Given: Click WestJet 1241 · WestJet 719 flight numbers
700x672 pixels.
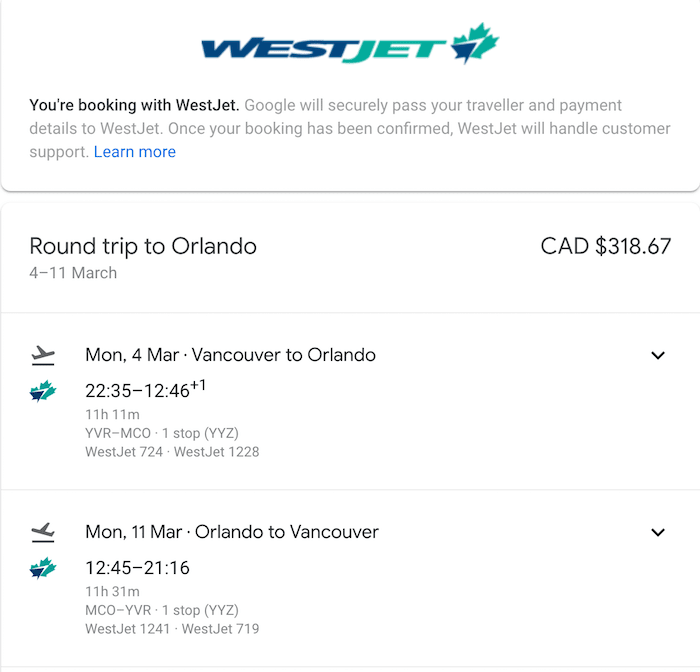Looking at the screenshot, I should pos(172,629).
